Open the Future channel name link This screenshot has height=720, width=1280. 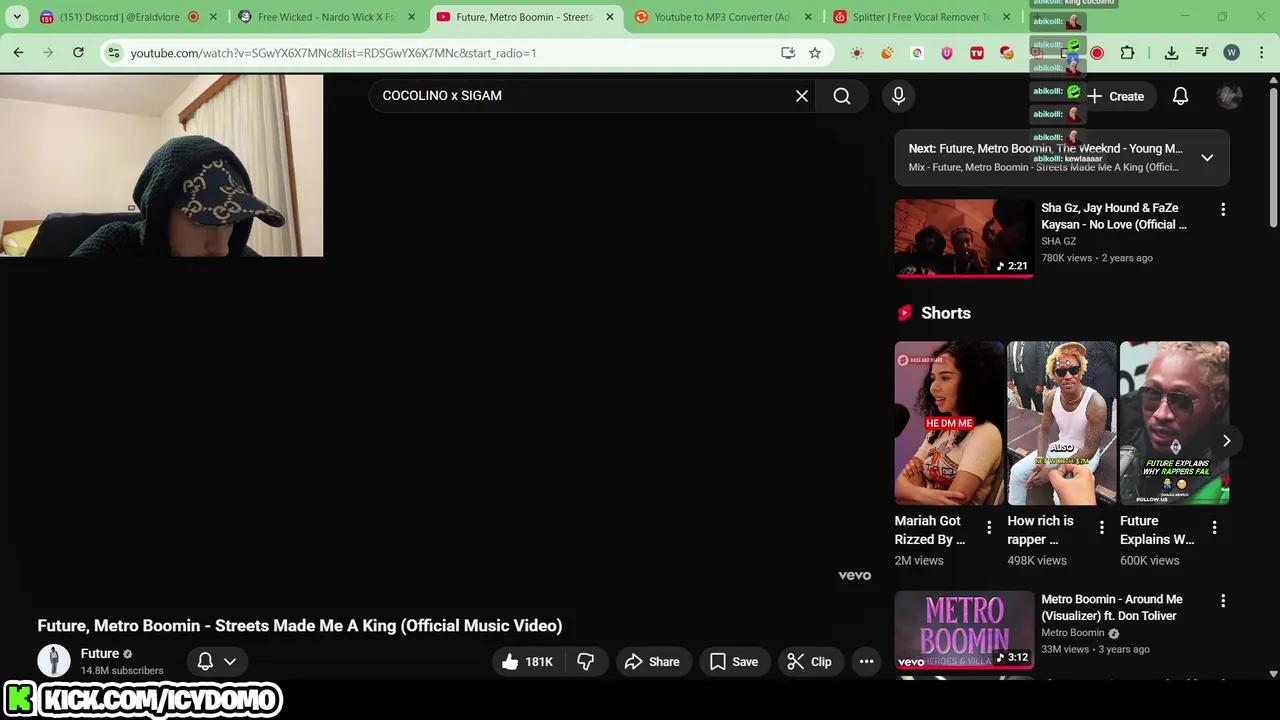point(100,654)
